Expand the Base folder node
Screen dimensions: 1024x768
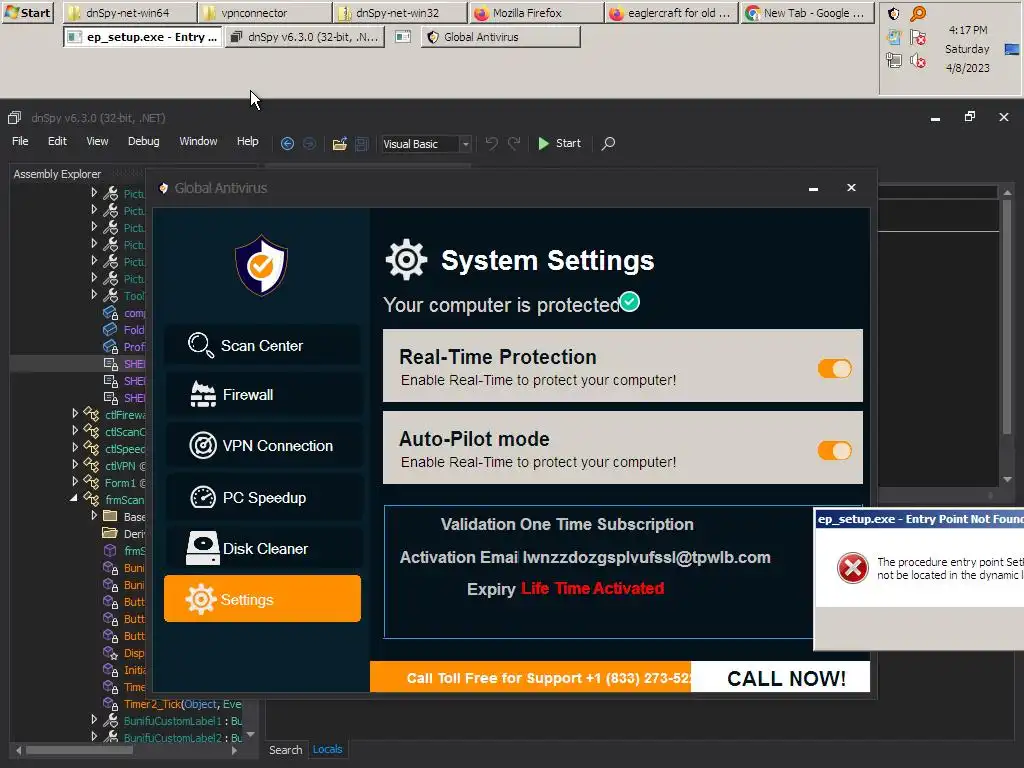(94, 515)
